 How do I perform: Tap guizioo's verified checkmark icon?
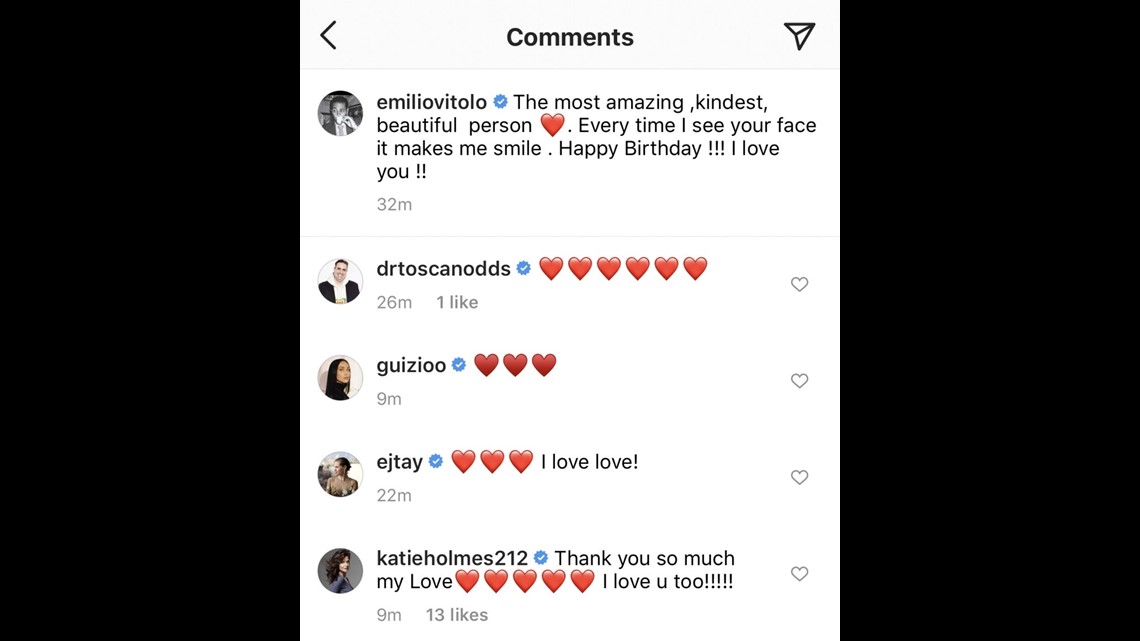(x=459, y=365)
